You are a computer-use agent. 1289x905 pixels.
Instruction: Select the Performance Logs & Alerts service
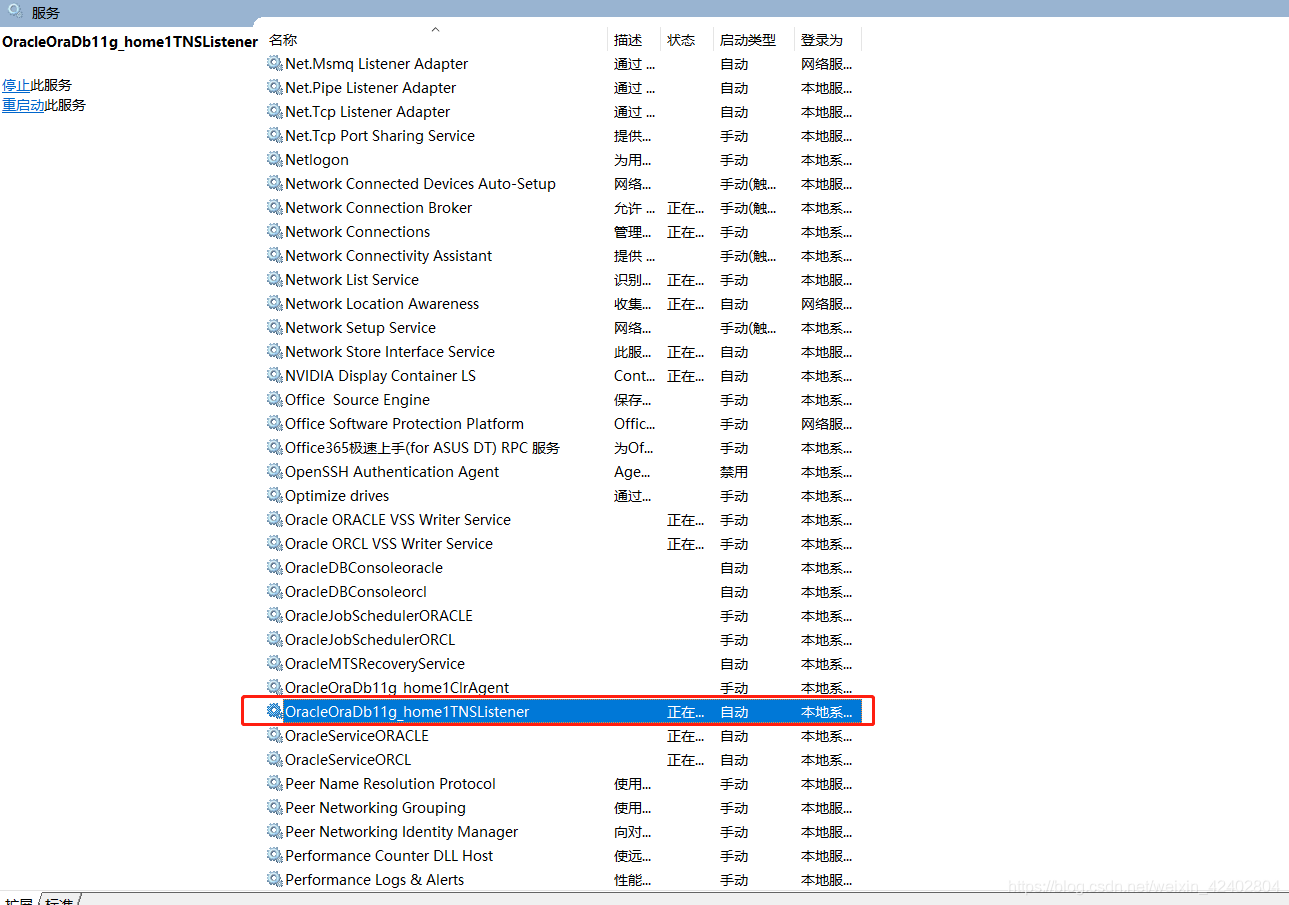coord(374,879)
